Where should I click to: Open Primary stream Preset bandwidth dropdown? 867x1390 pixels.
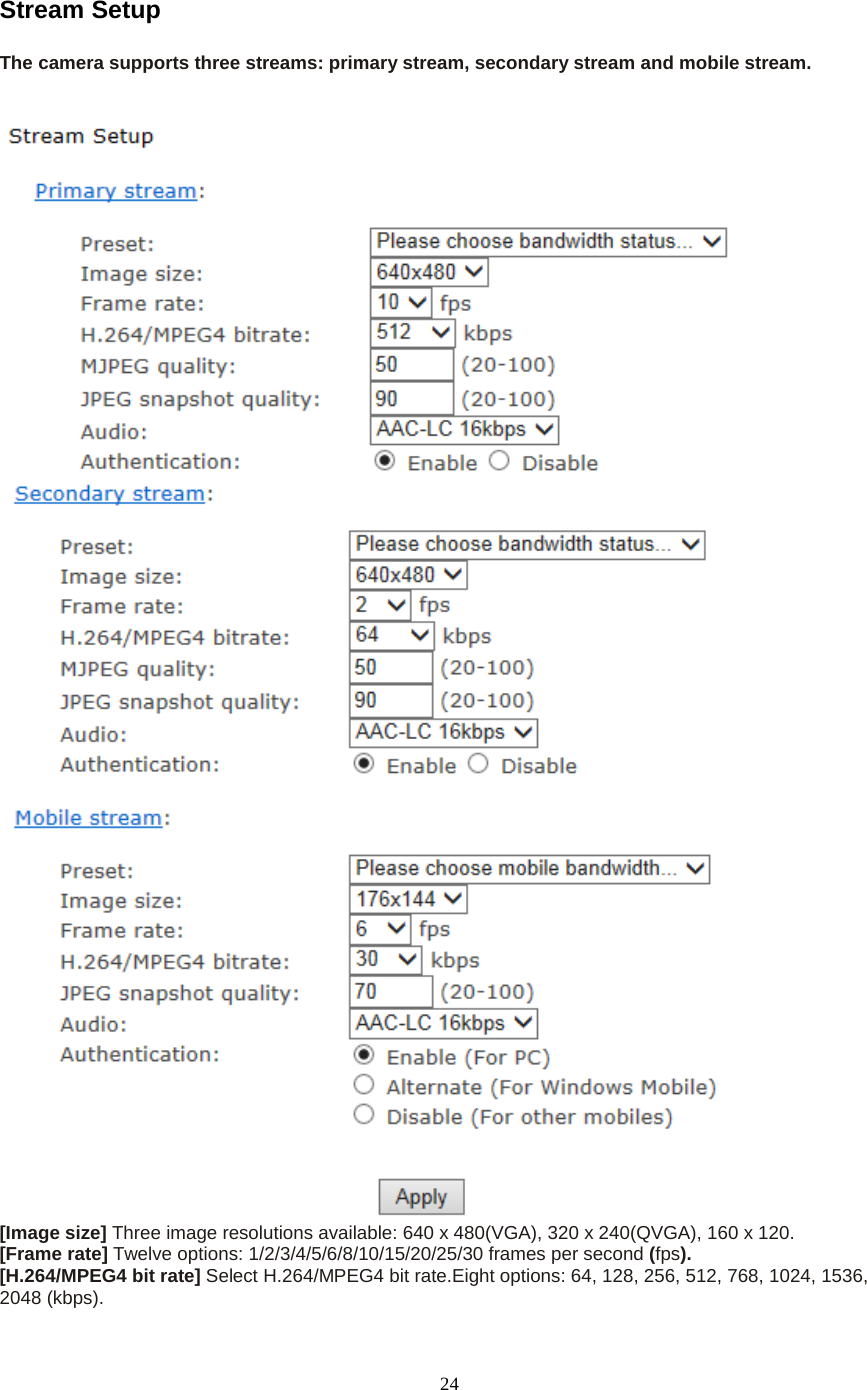click(x=547, y=242)
